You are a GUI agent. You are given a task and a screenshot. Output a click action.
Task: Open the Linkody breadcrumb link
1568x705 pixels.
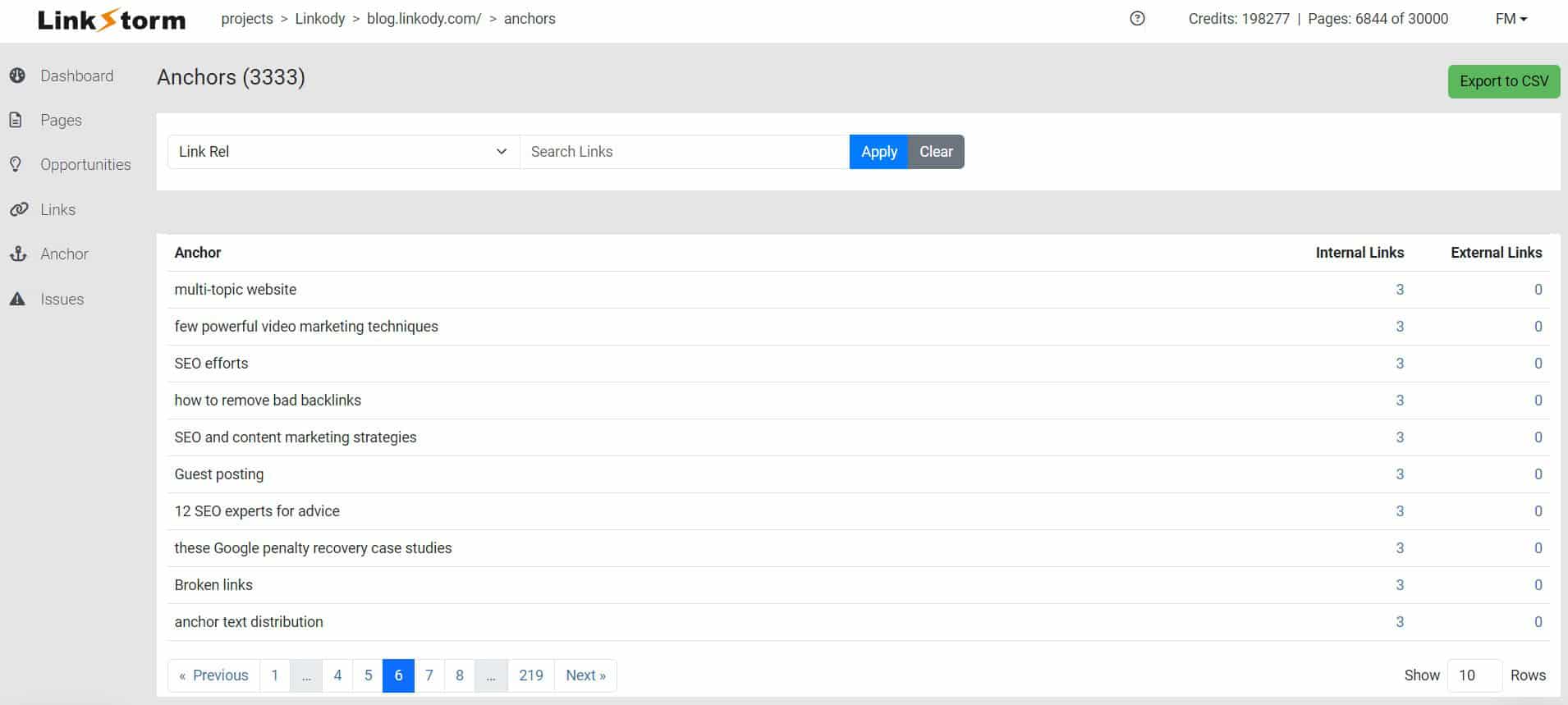(319, 19)
